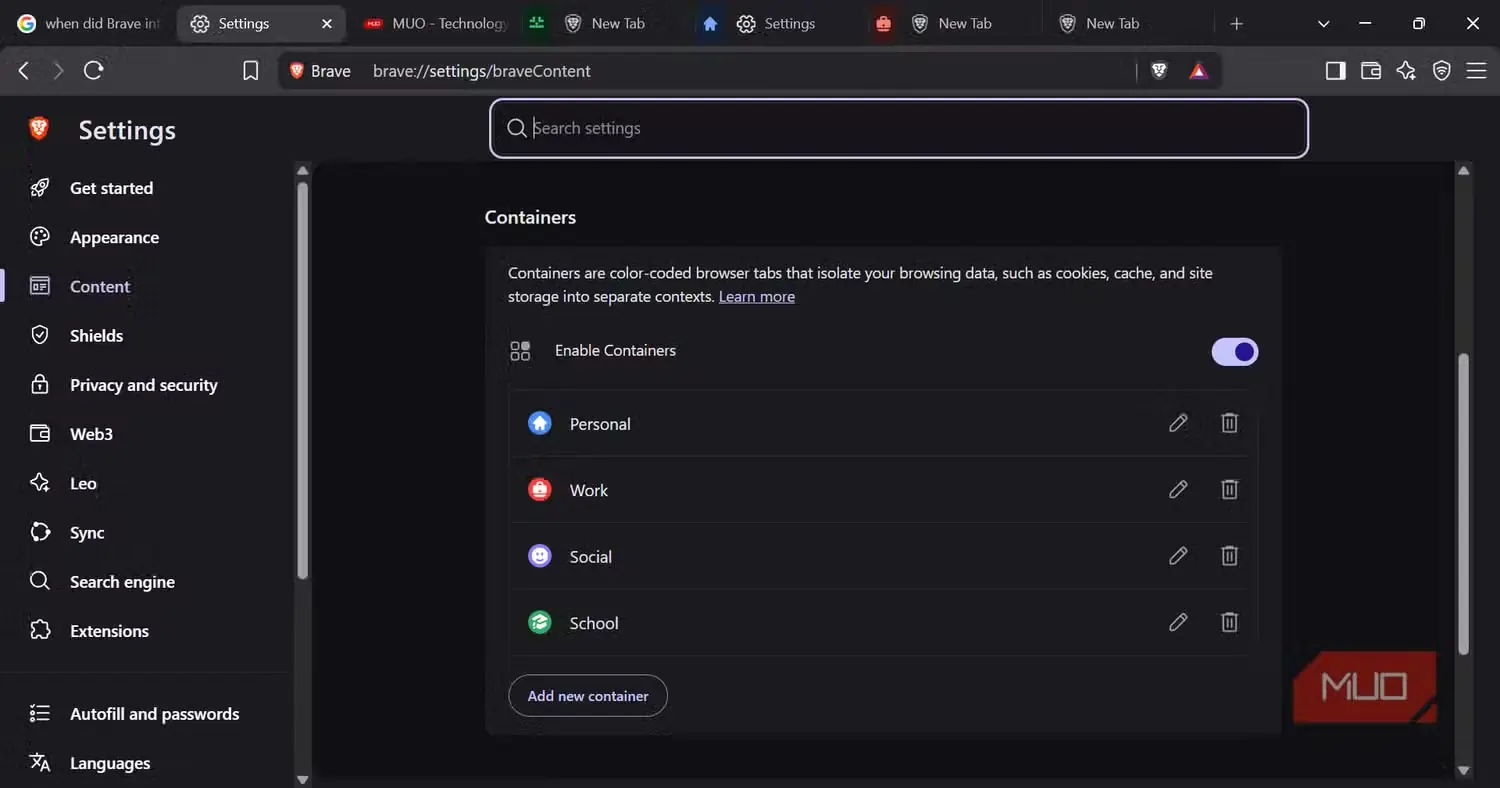The width and height of the screenshot is (1500, 788).
Task: Open Shields settings section
Action: (x=96, y=335)
